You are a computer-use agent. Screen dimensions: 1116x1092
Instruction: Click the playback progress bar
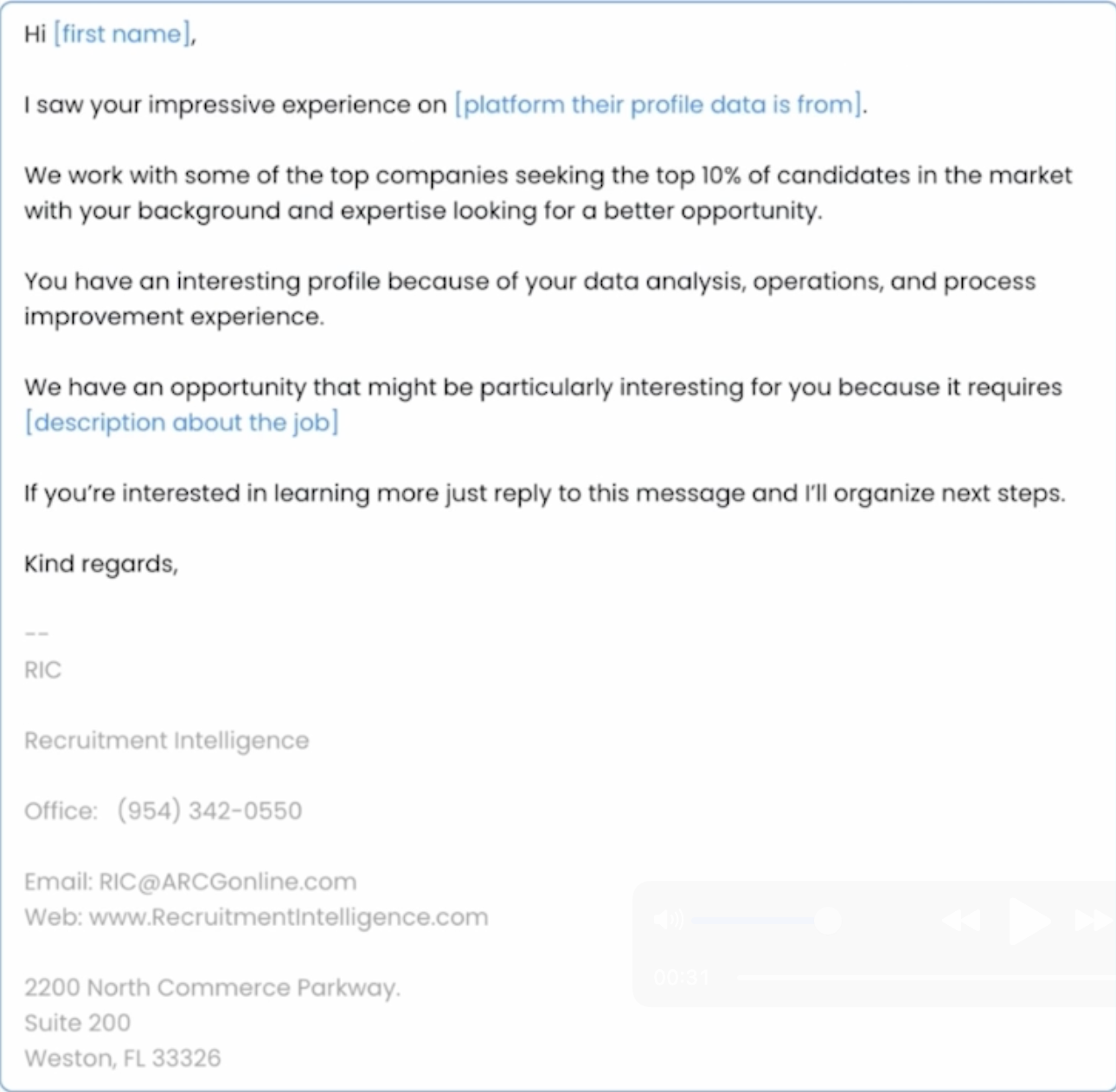coord(926,978)
